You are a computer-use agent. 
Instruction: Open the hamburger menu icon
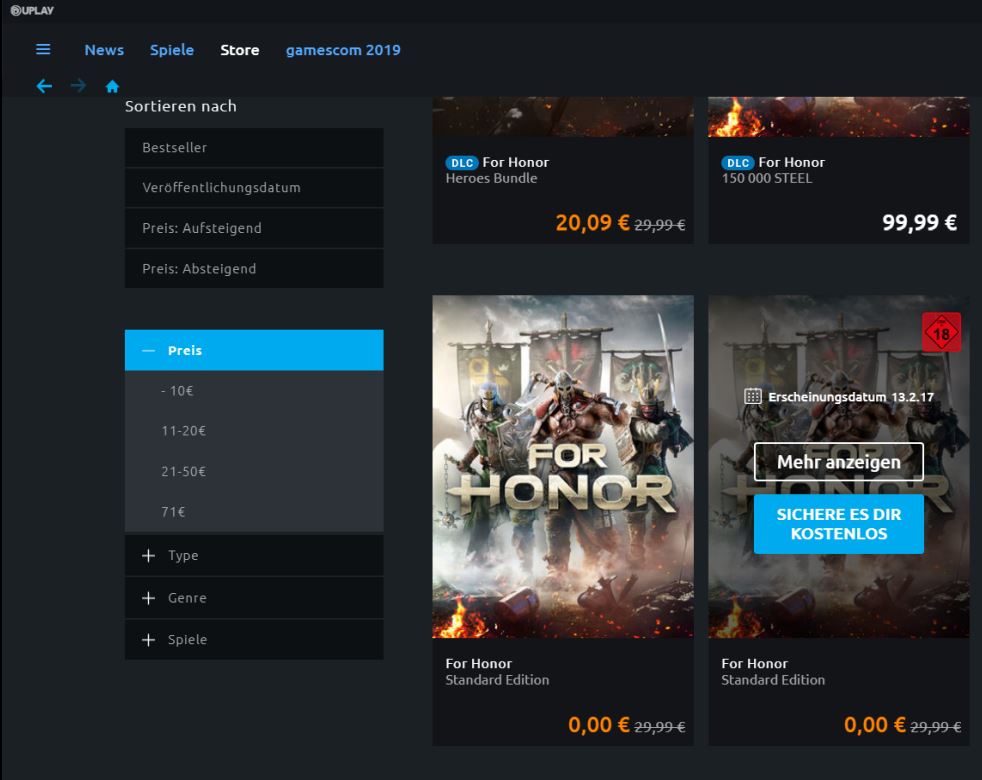coord(43,49)
